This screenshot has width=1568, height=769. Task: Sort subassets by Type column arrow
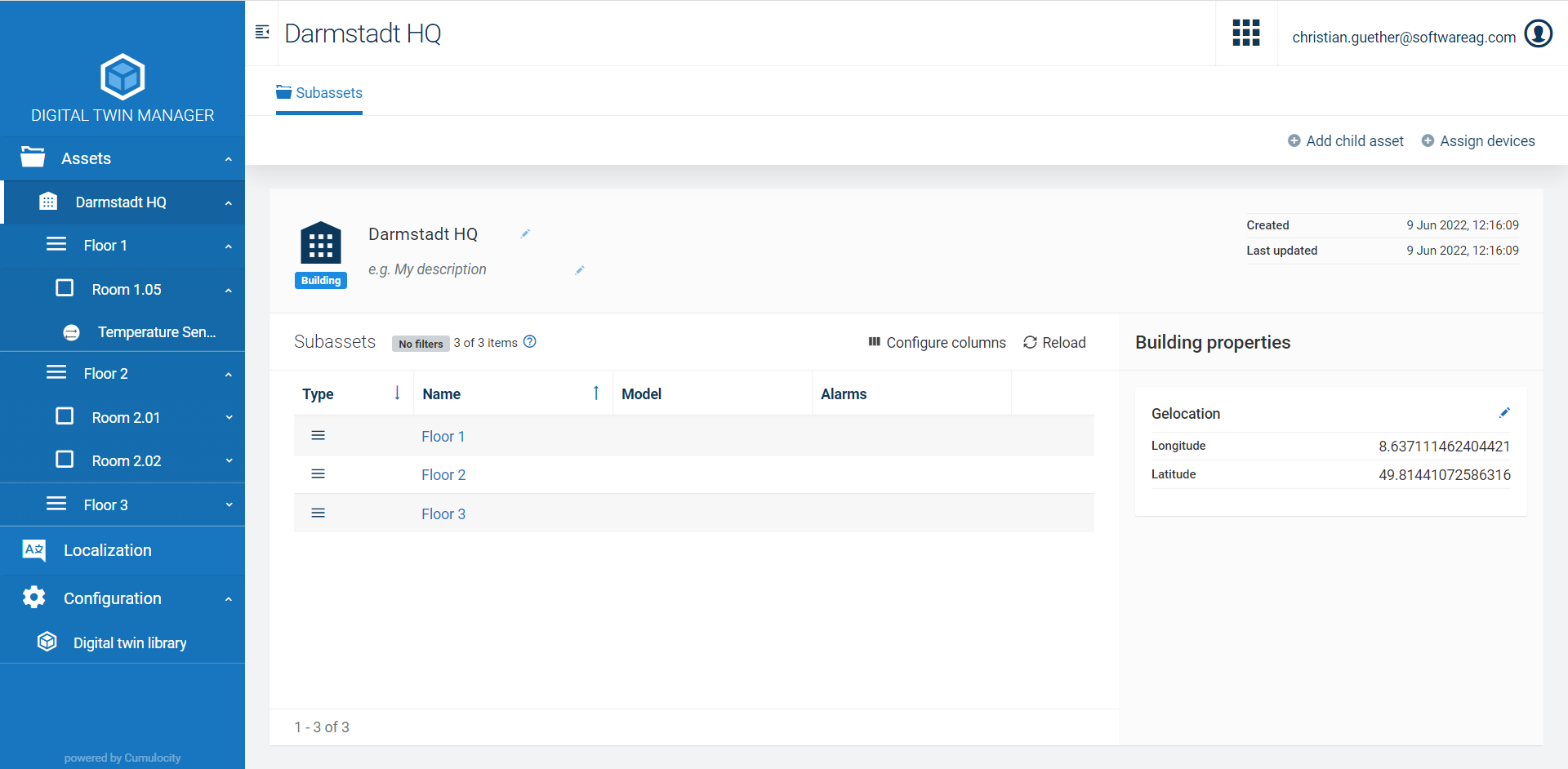397,393
